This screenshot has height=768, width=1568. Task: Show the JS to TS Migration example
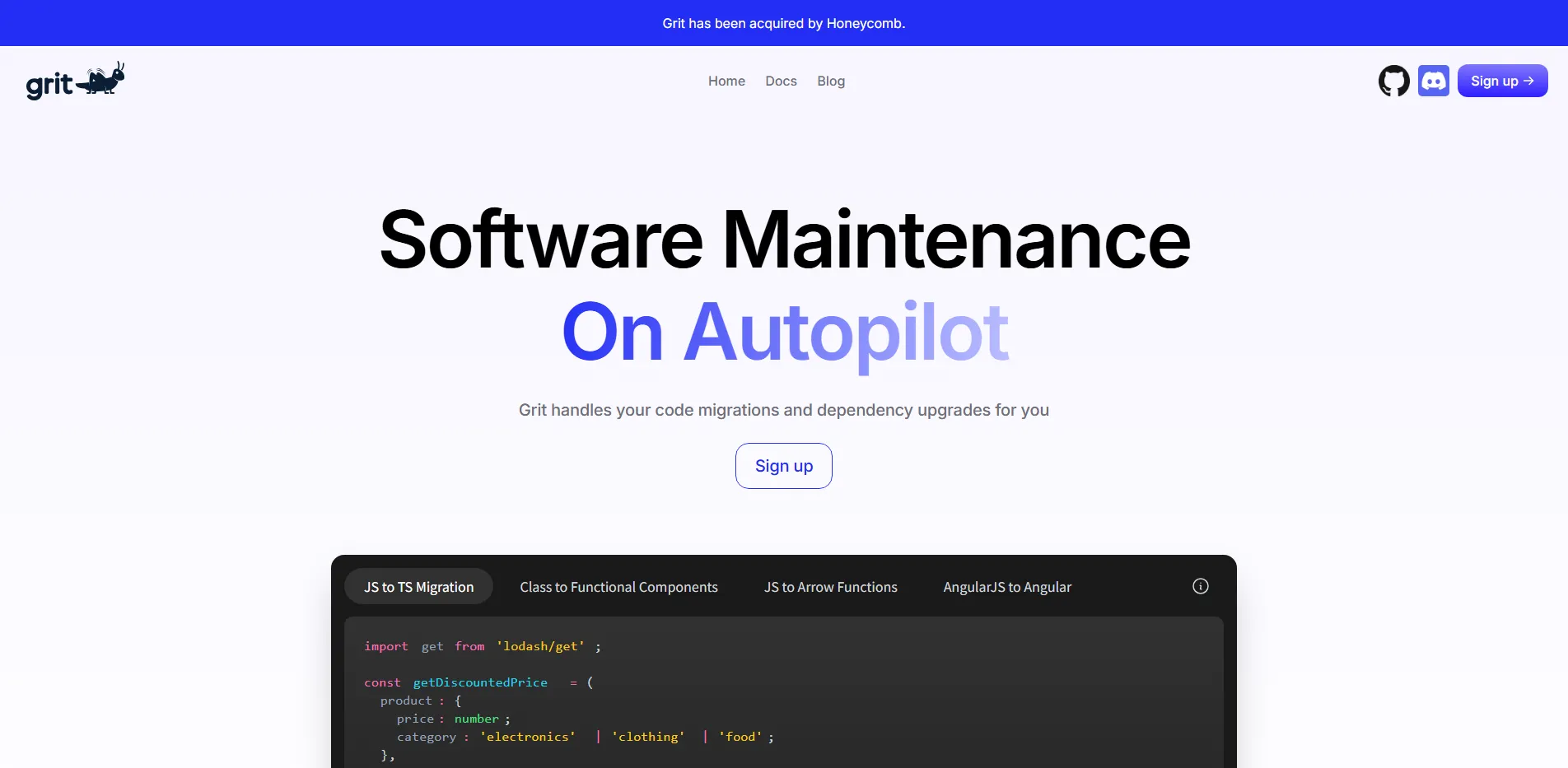(418, 586)
